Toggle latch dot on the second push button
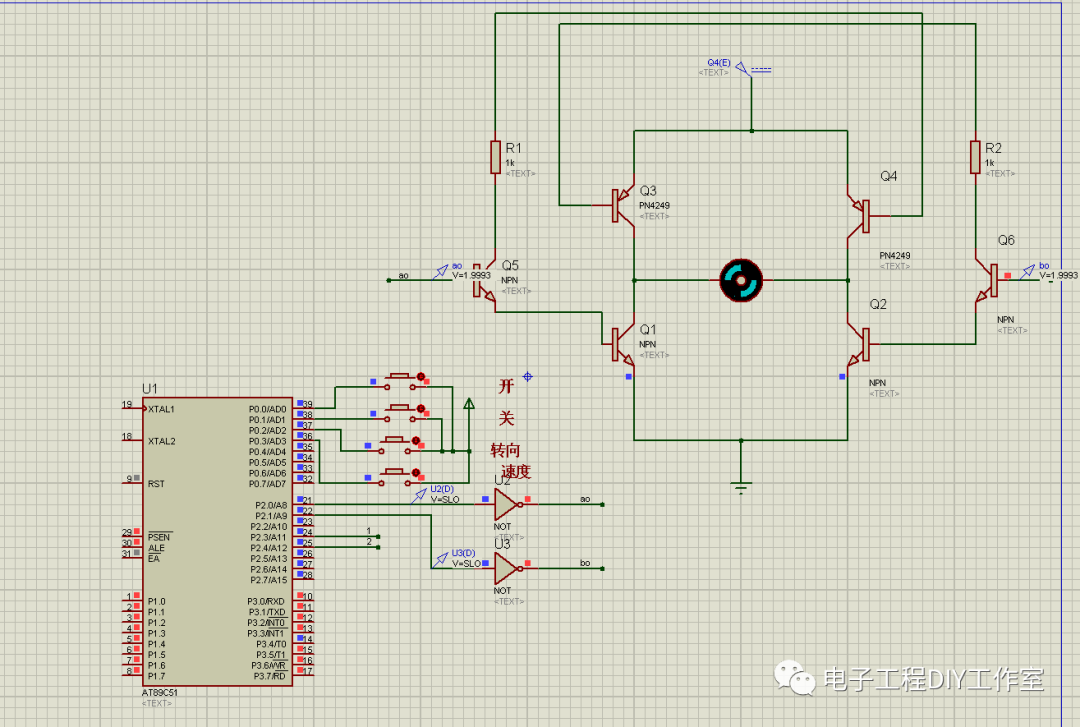 [420, 408]
